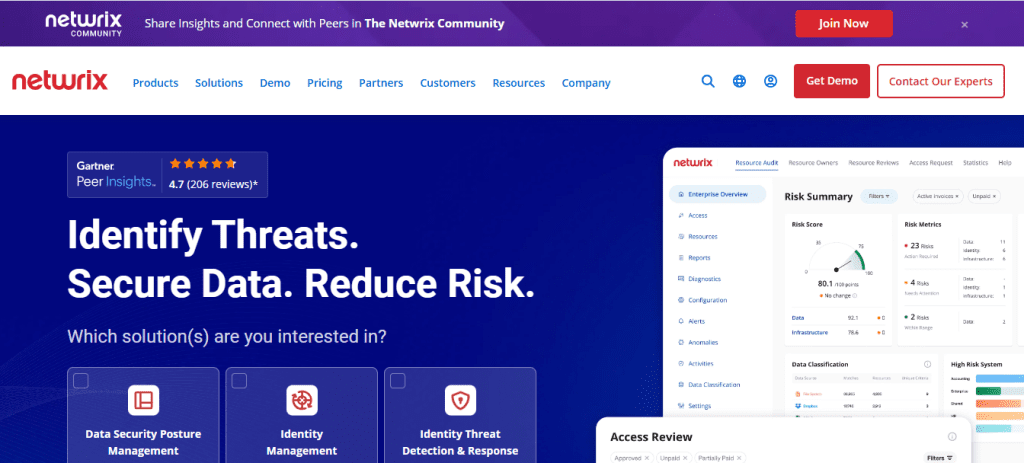Remove the Unpaid chip in Risk Summary
Image resolution: width=1024 pixels, height=463 pixels.
995,196
